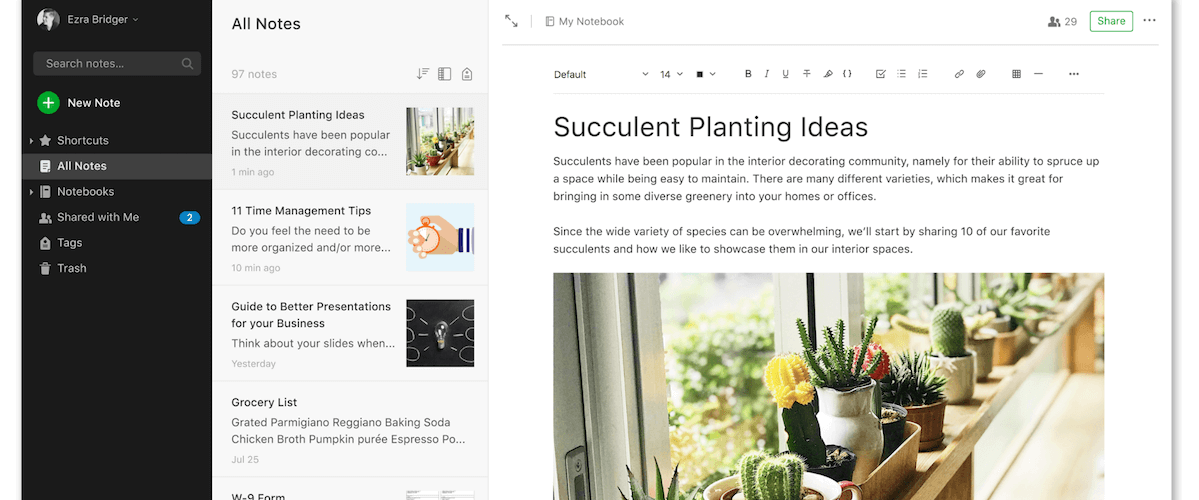Toggle bulleted list
Screen dimensions: 1199x500
902,74
